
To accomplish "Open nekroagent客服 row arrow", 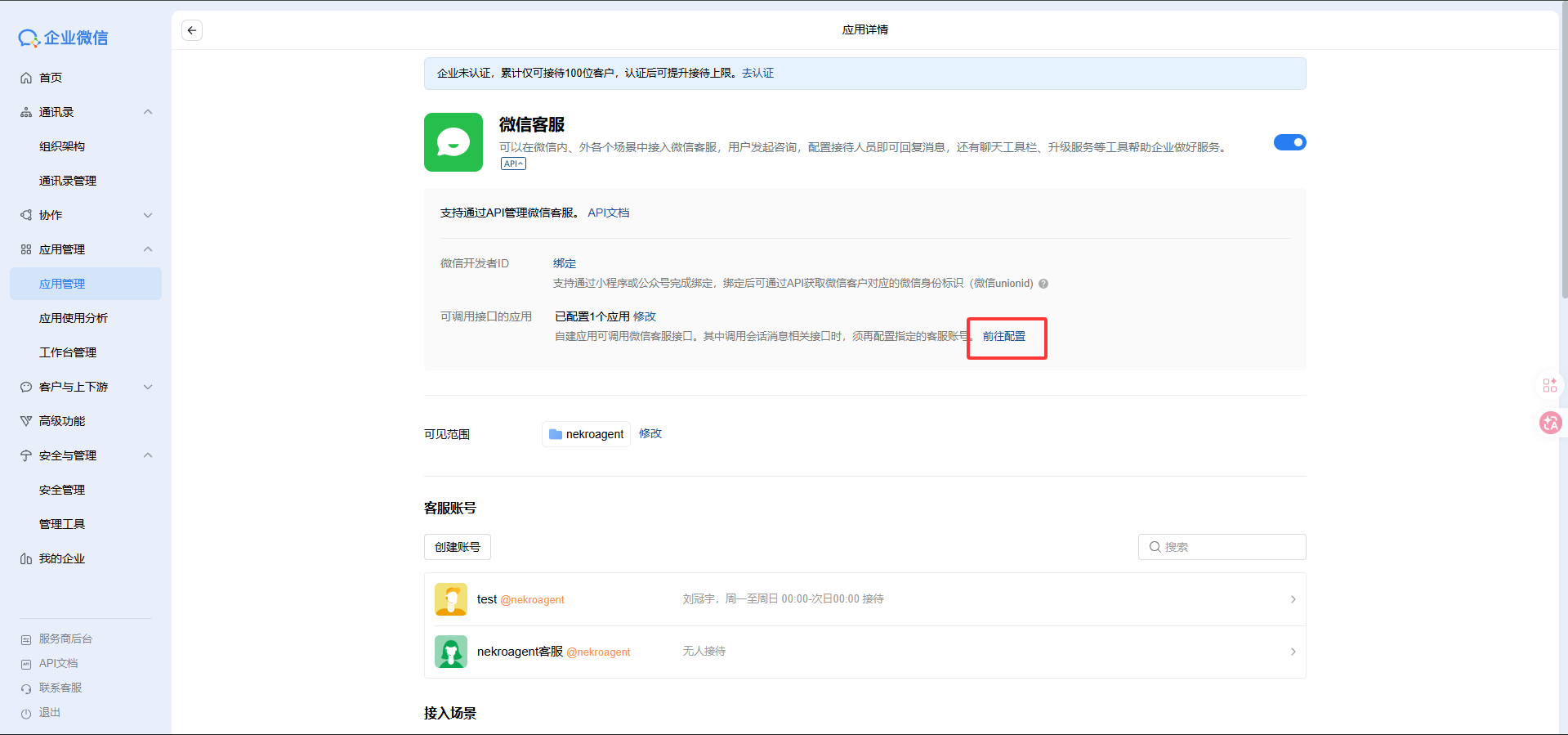I will pos(1293,652).
